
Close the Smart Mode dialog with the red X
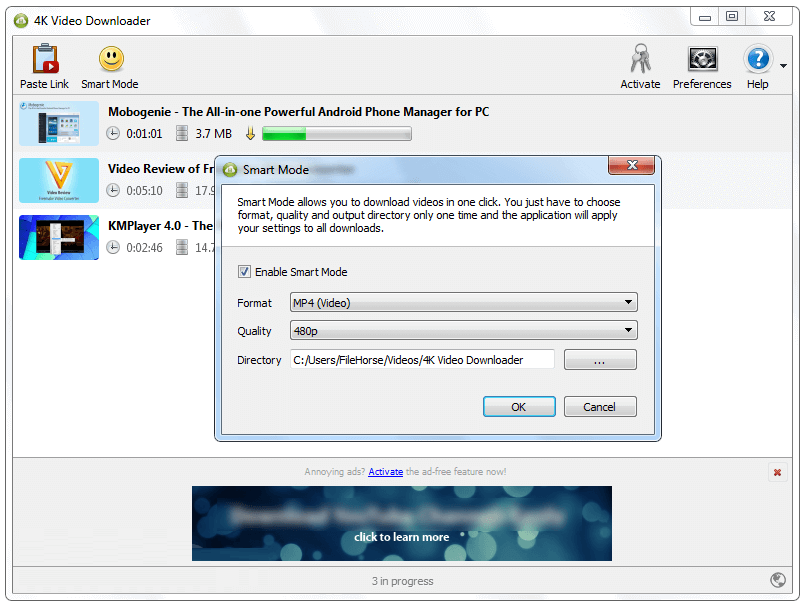631,165
